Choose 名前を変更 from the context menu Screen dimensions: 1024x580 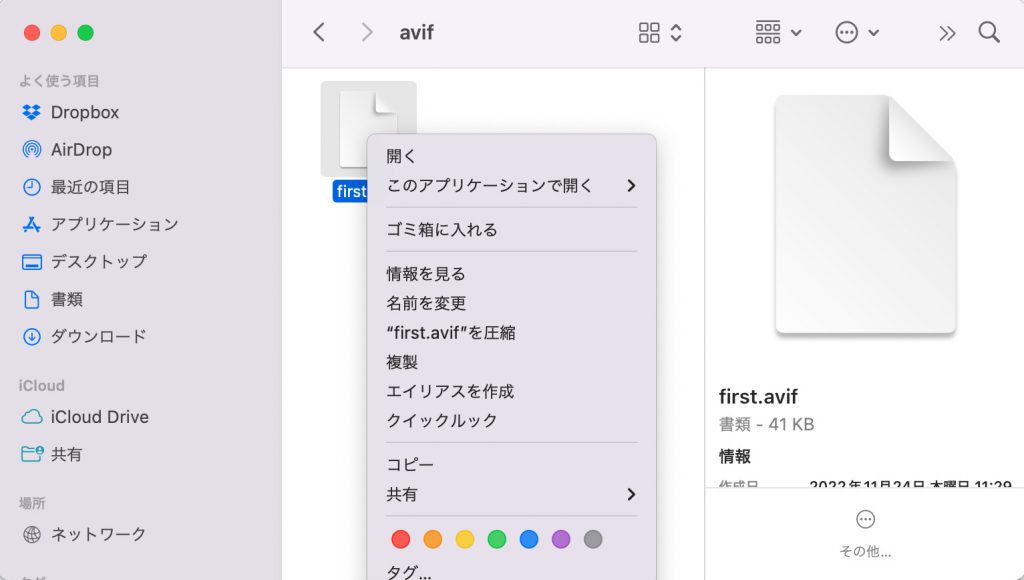pyautogui.click(x=511, y=303)
